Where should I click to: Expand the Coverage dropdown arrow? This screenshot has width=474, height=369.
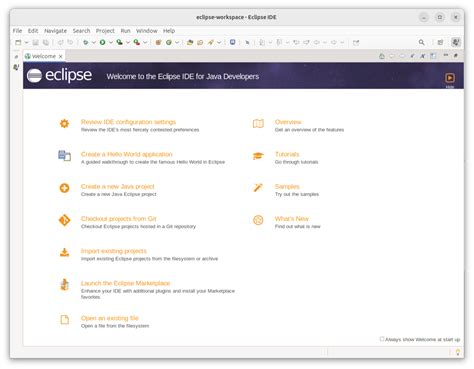[128, 42]
